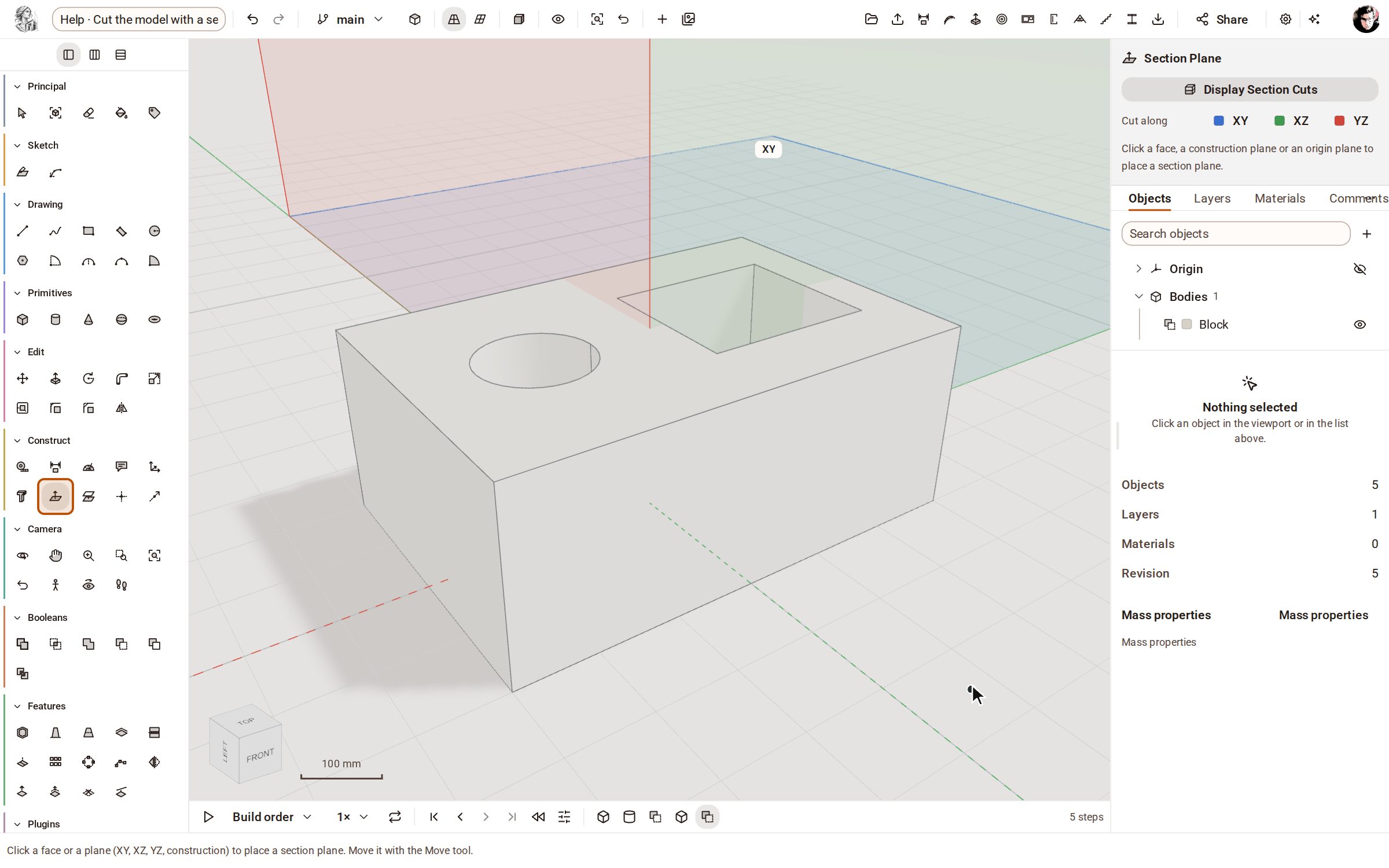Open the Build order dropdown

coord(272,816)
